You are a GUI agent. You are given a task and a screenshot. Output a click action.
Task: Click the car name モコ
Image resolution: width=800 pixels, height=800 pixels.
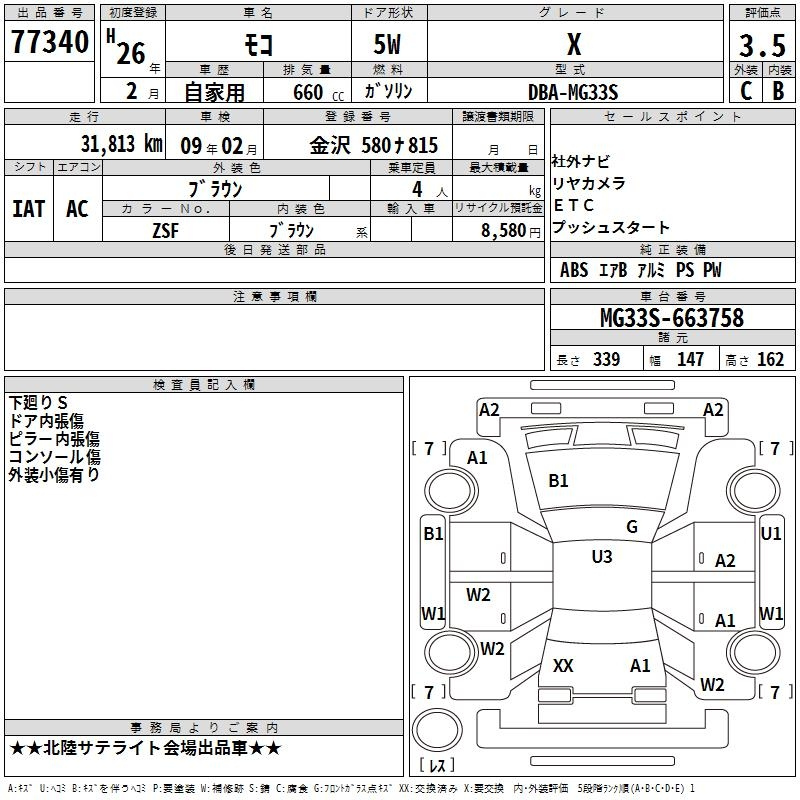tap(259, 45)
